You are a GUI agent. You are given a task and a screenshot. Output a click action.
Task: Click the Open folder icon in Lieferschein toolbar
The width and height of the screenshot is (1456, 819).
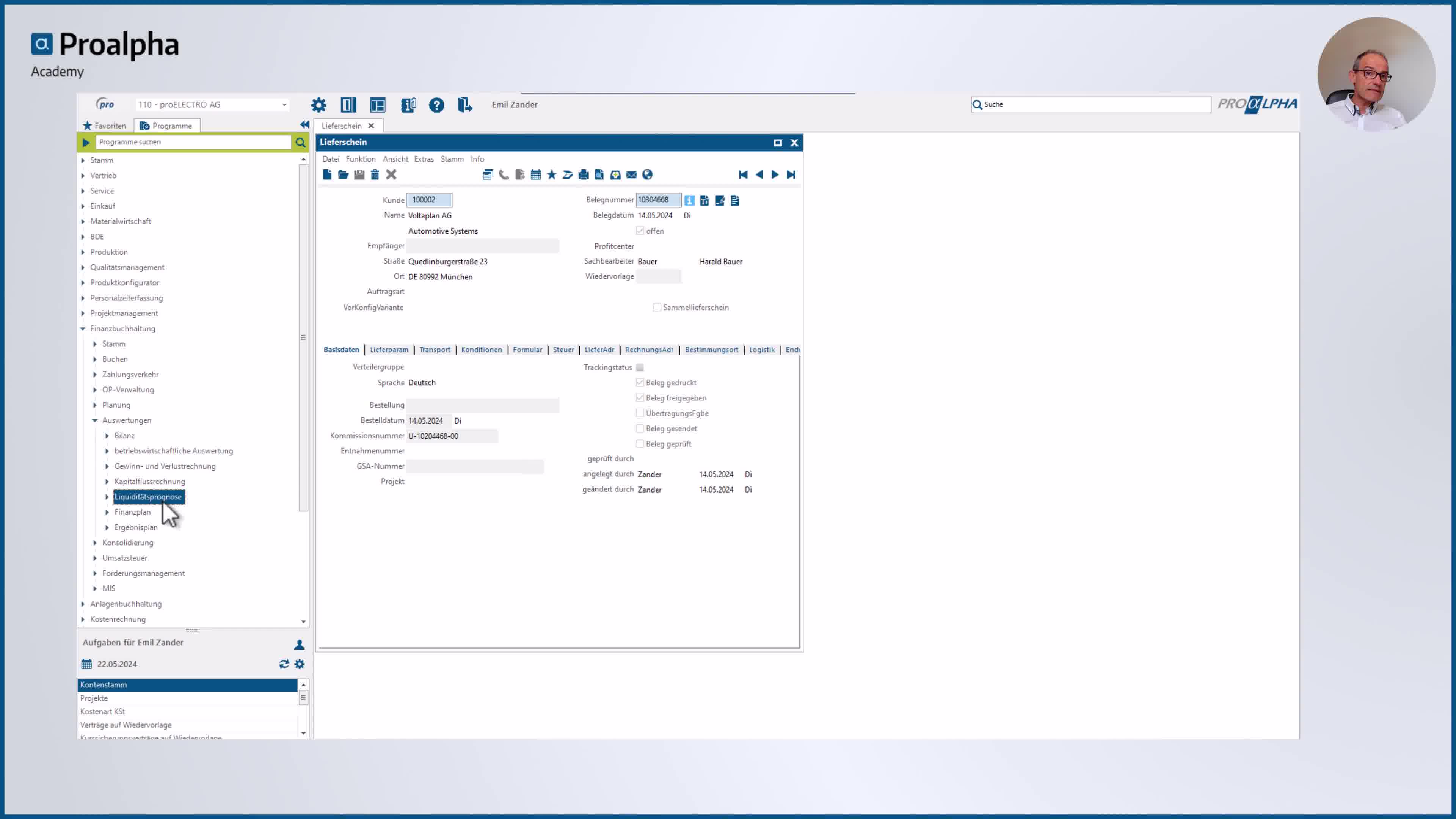[343, 175]
